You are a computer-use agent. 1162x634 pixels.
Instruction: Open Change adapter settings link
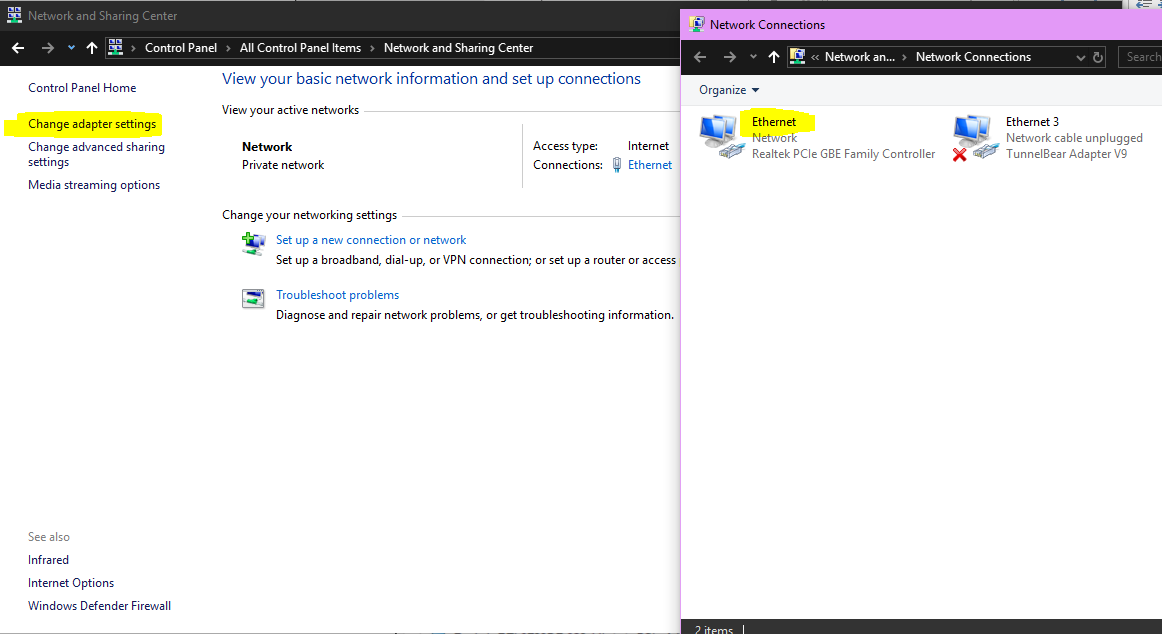[92, 125]
